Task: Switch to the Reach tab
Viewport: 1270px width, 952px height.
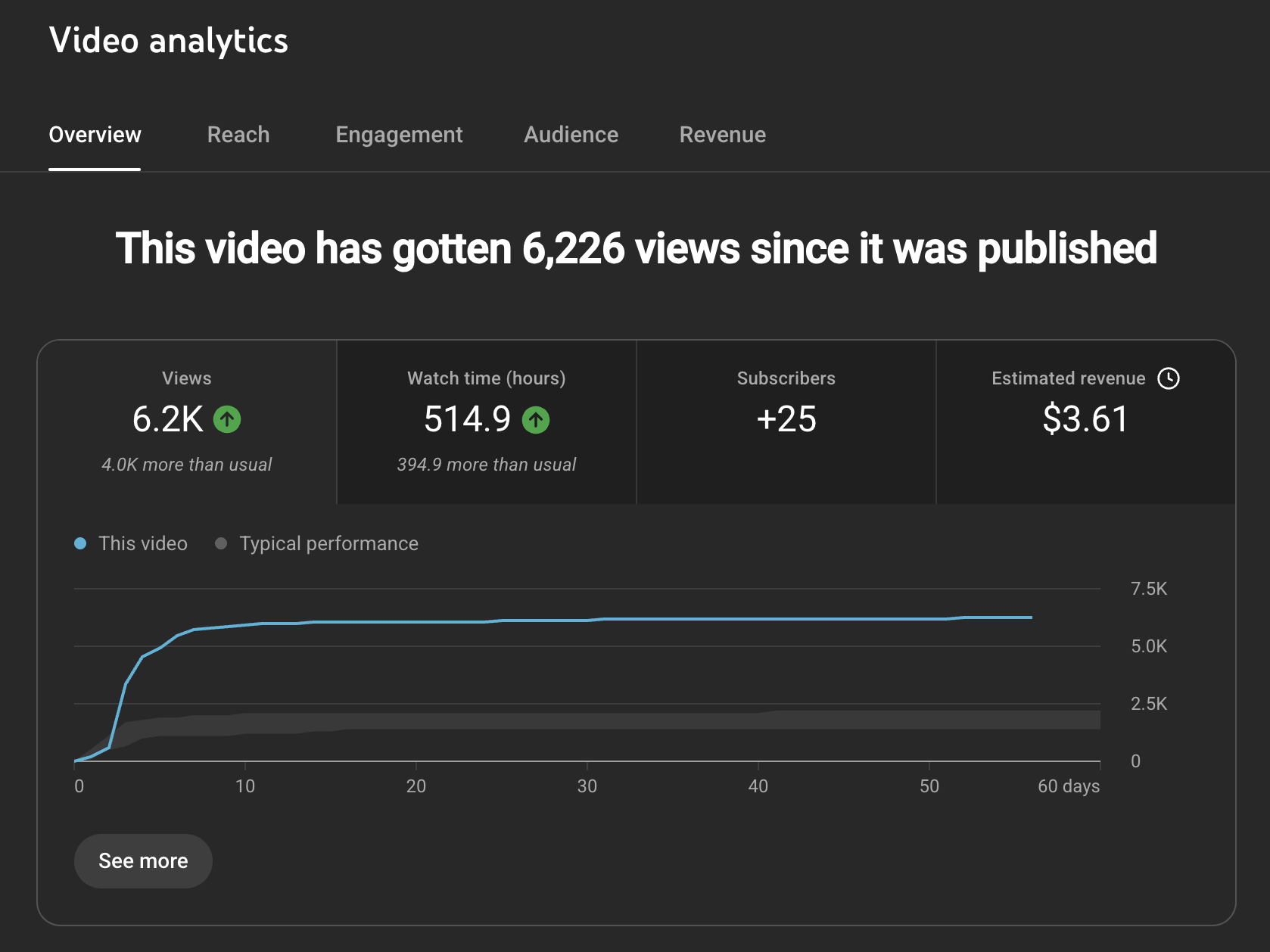Action: 238,135
